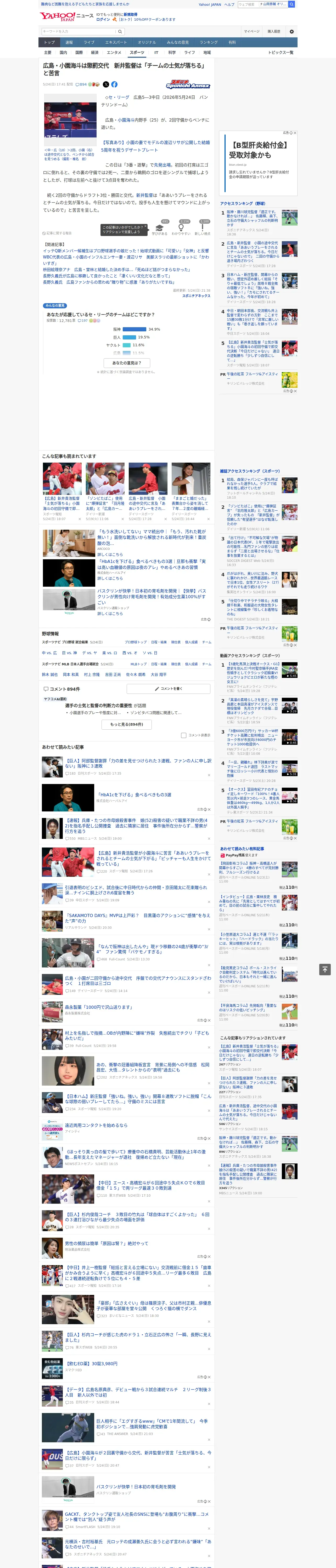Open the 速報 navigation tab
Screen dimensions: 336x1568
click(69, 43)
